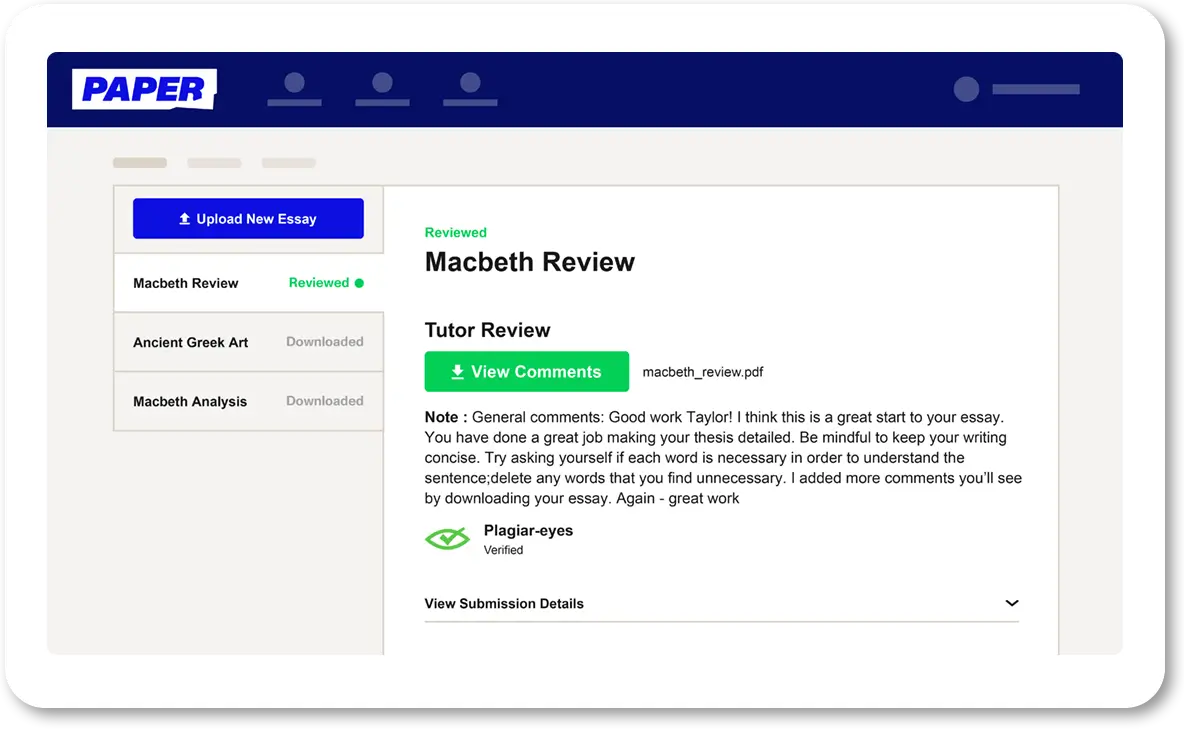Click the upload arrow icon on Upload New Essay
This screenshot has width=1184, height=729.
coord(186,218)
